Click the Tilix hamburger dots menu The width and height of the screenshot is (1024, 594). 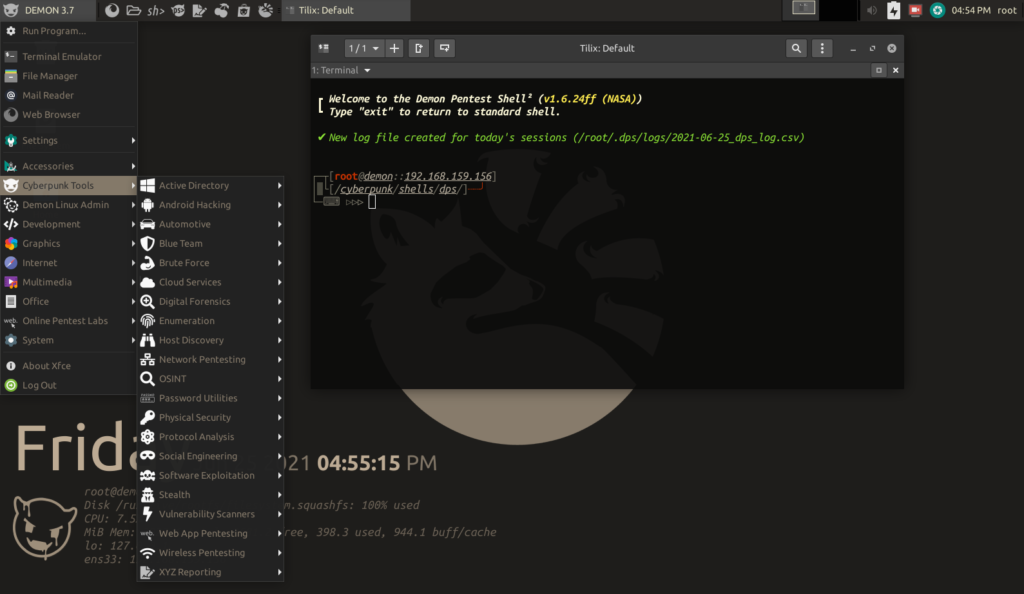[822, 48]
